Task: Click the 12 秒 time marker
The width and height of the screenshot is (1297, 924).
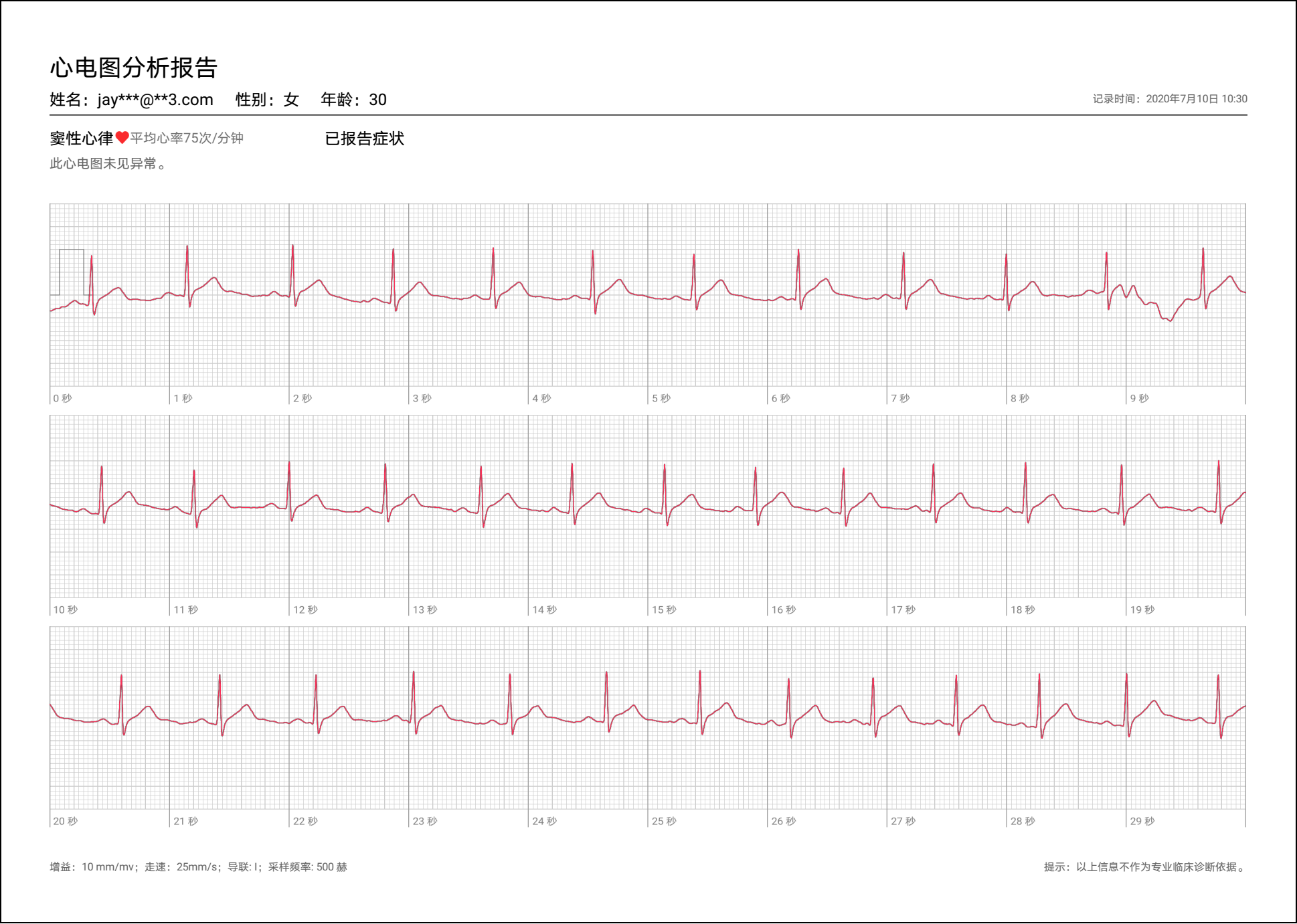Action: coord(306,610)
